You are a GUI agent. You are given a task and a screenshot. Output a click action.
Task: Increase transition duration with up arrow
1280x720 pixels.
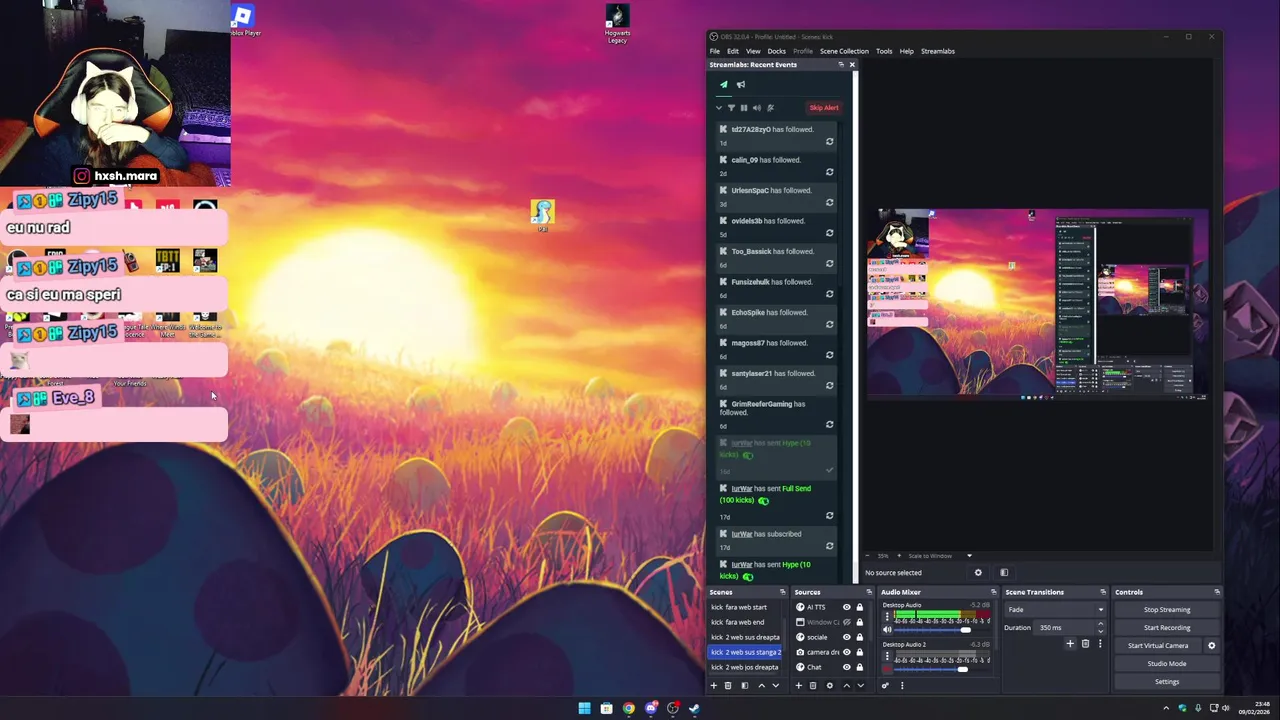tap(1101, 625)
